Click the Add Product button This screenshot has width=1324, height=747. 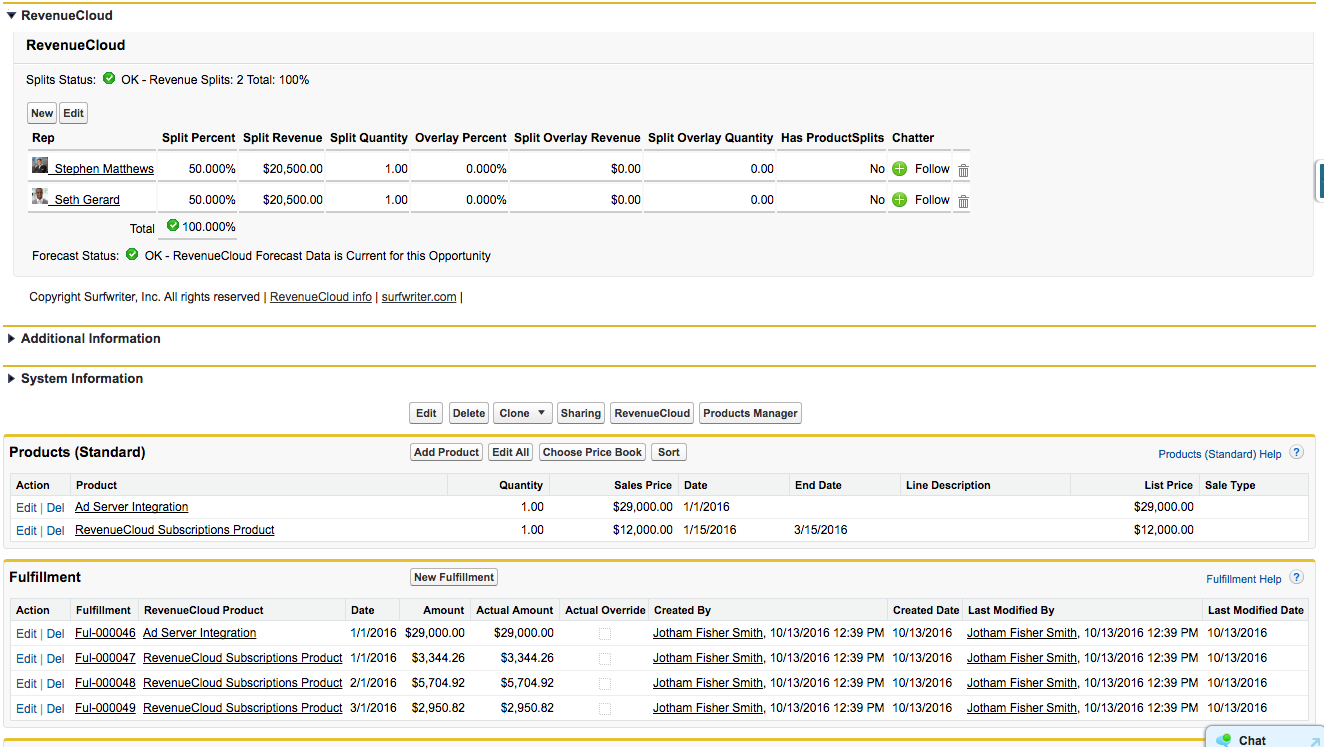coord(446,452)
